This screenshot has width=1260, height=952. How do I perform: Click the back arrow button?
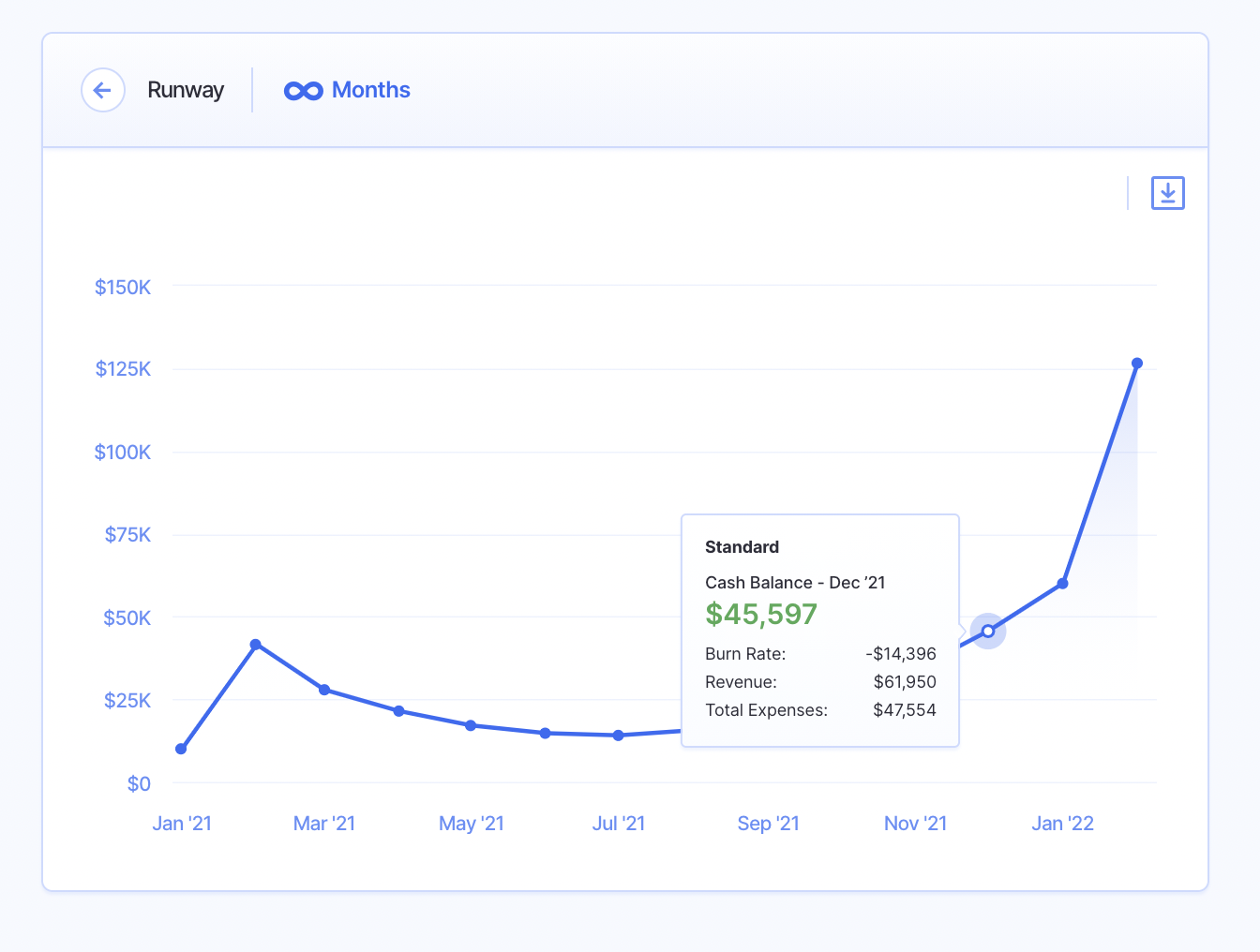point(103,90)
